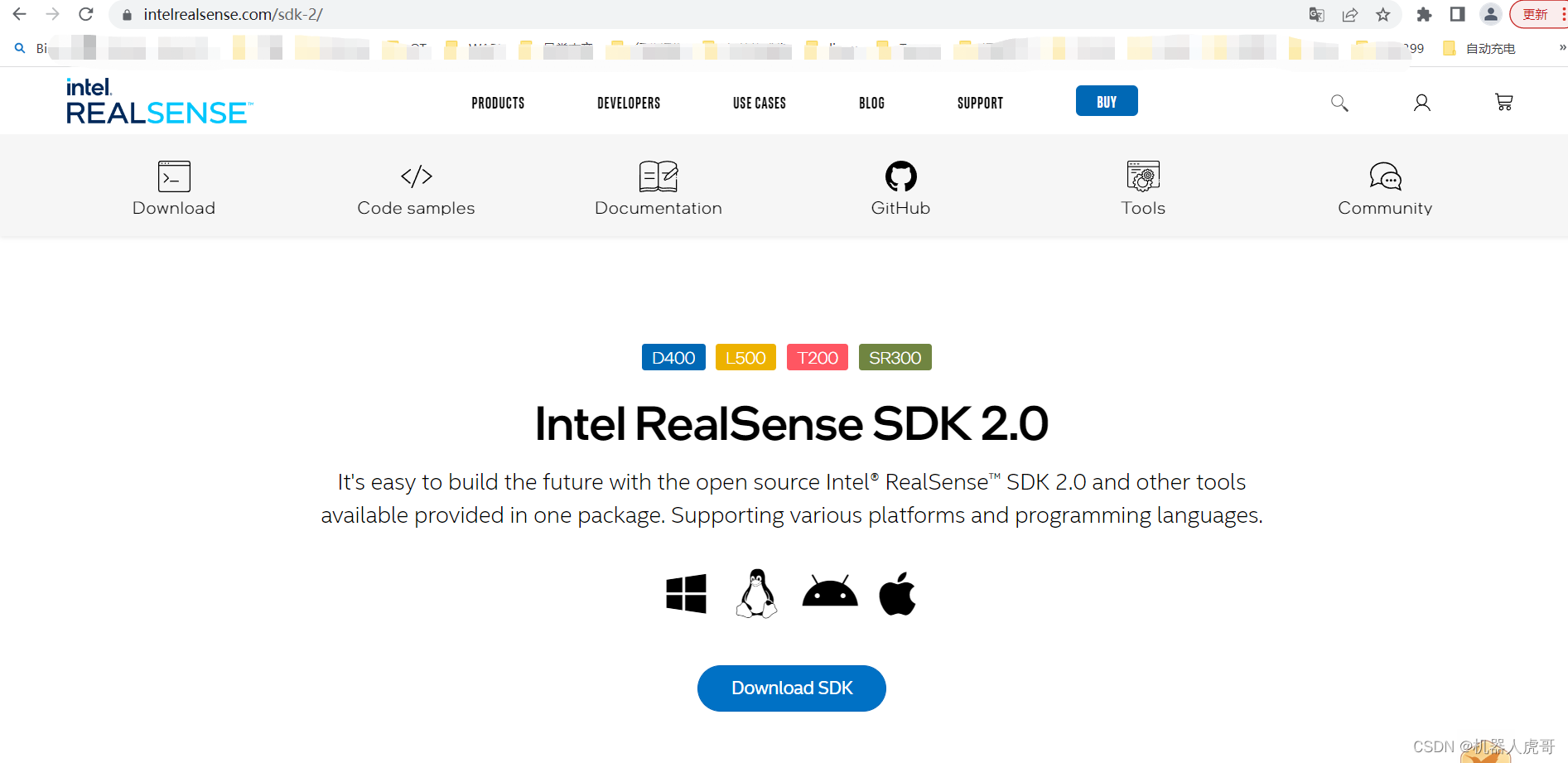
Task: Click the browser back arrow
Action: pos(20,14)
